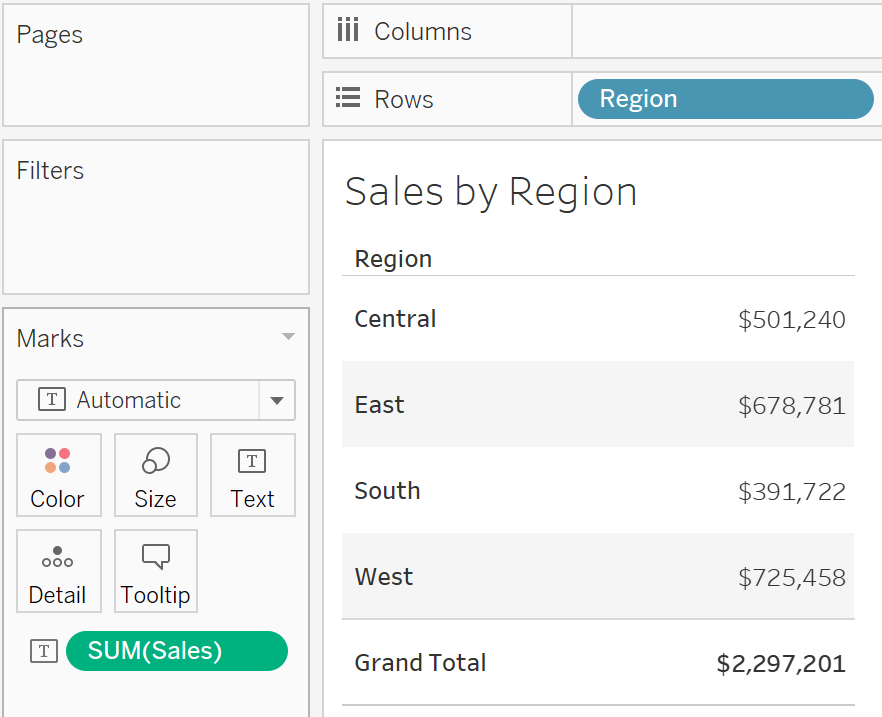
Task: Click the Grand Total row label
Action: (x=420, y=663)
